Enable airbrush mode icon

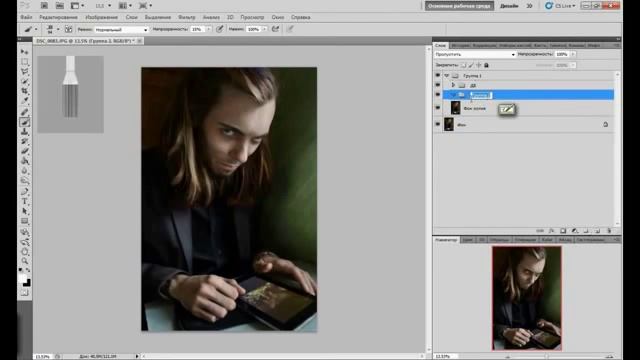tap(276, 29)
